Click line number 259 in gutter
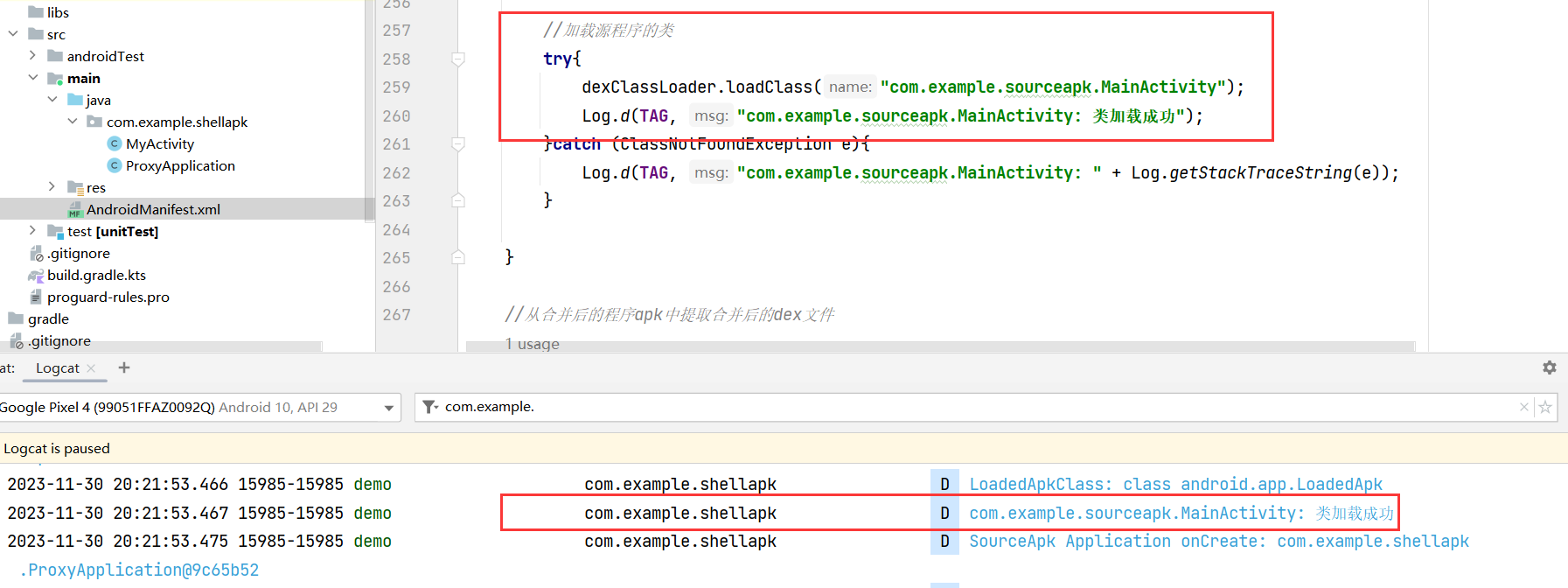Image resolution: width=1568 pixels, height=588 pixels. click(x=396, y=87)
